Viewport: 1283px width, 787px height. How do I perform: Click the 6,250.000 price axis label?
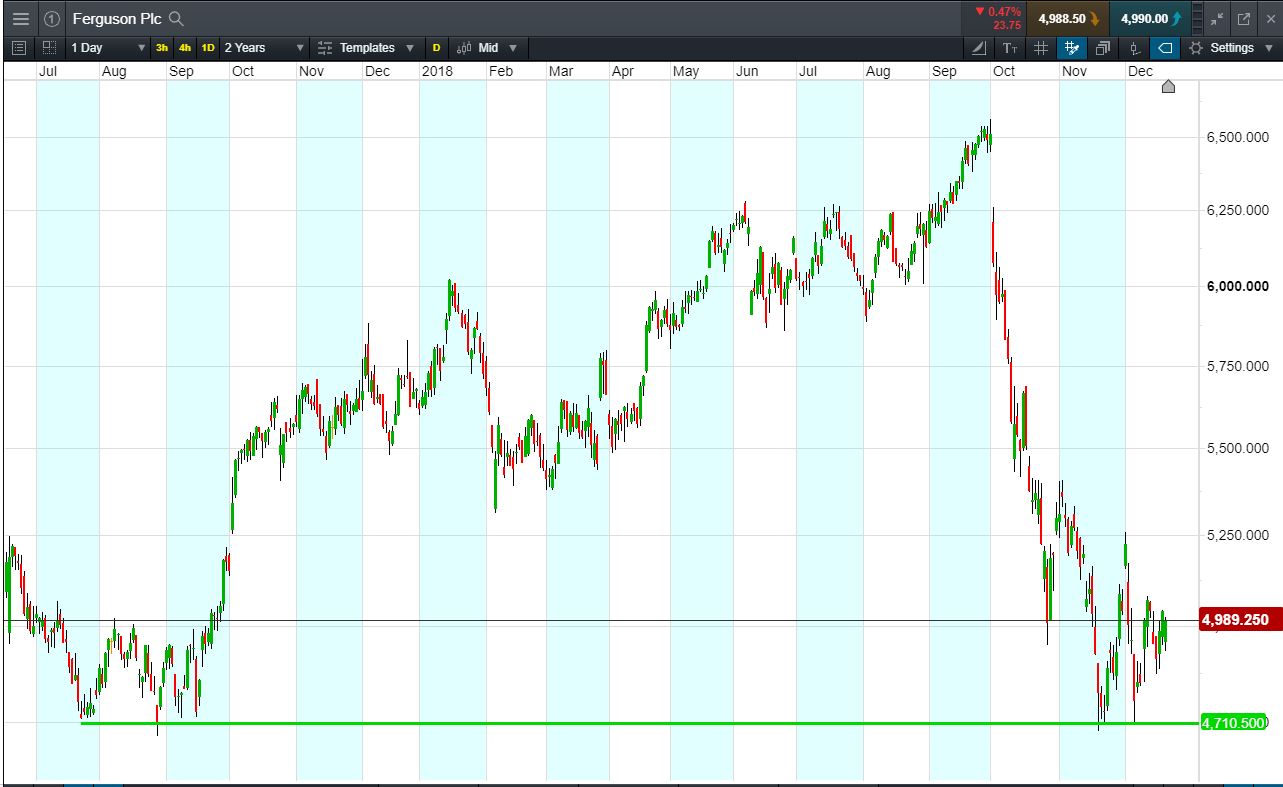(1238, 210)
